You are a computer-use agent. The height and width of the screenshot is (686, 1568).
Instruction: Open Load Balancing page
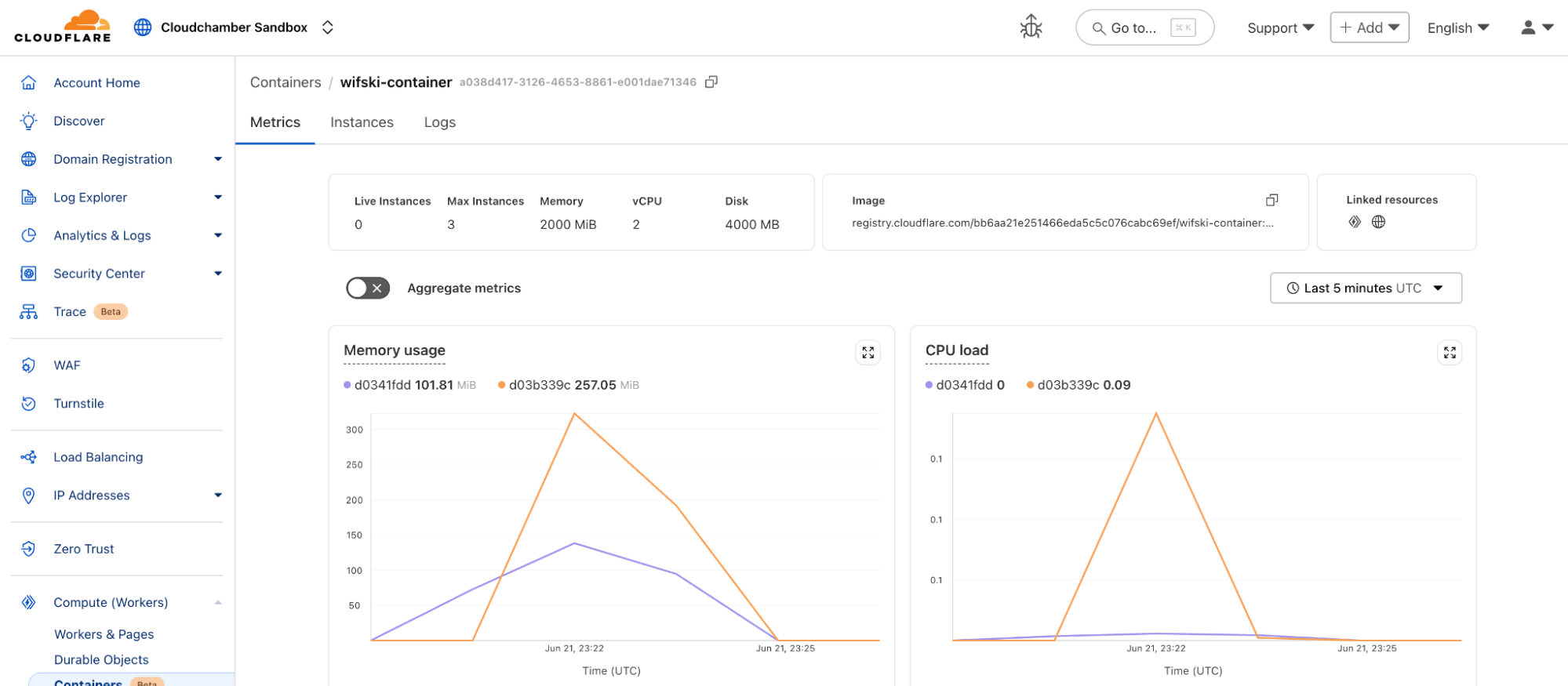[x=98, y=457]
